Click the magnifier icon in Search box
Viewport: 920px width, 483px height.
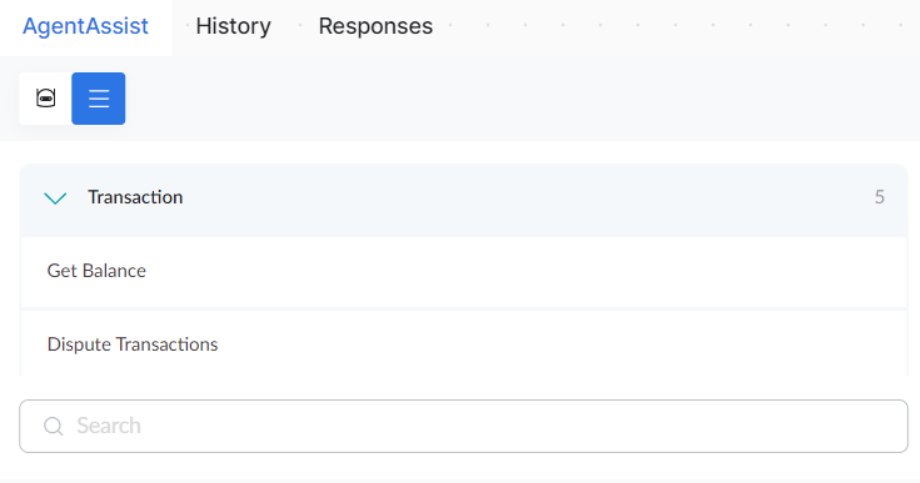54,427
